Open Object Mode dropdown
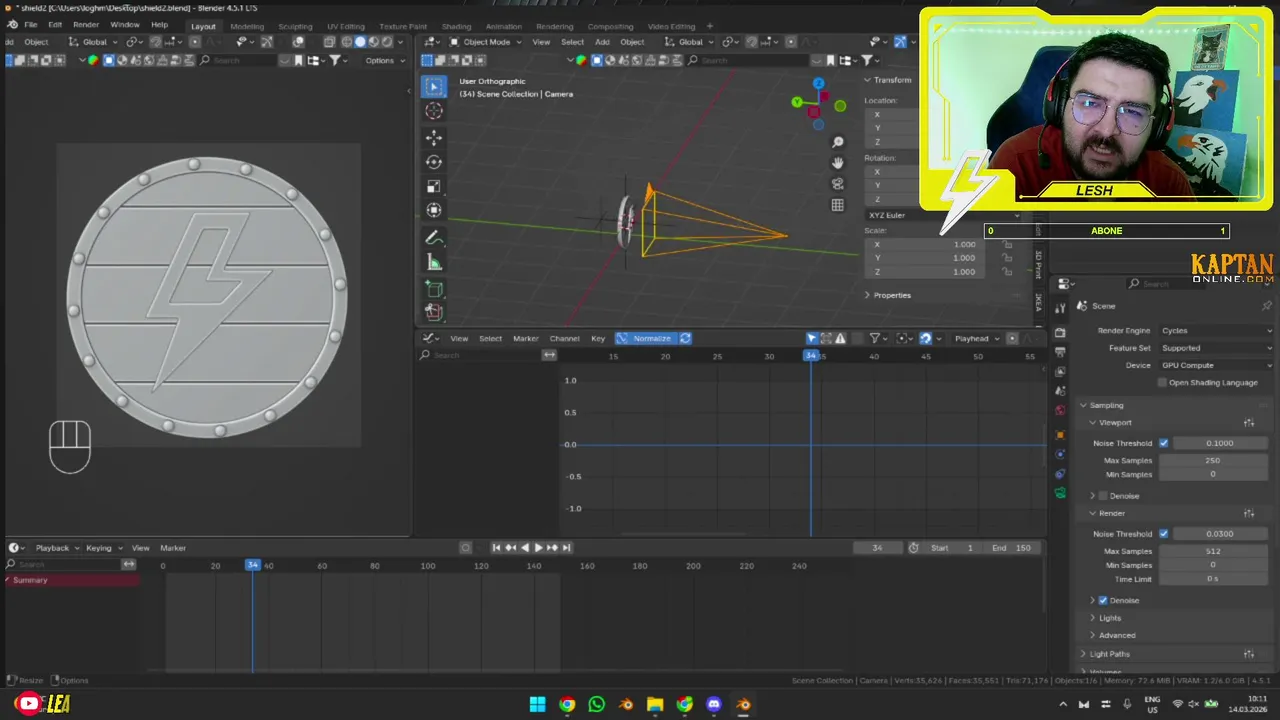The width and height of the screenshot is (1280, 720). pos(485,42)
